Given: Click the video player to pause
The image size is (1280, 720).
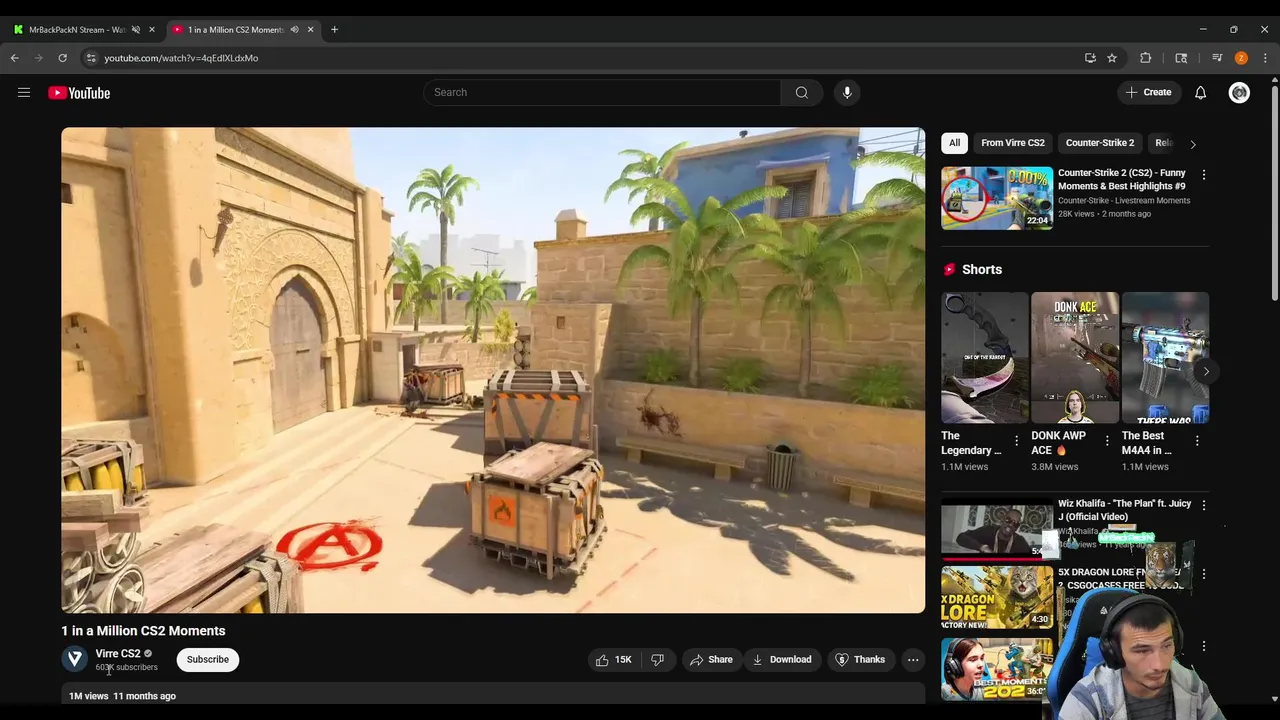Looking at the screenshot, I should click(x=493, y=370).
